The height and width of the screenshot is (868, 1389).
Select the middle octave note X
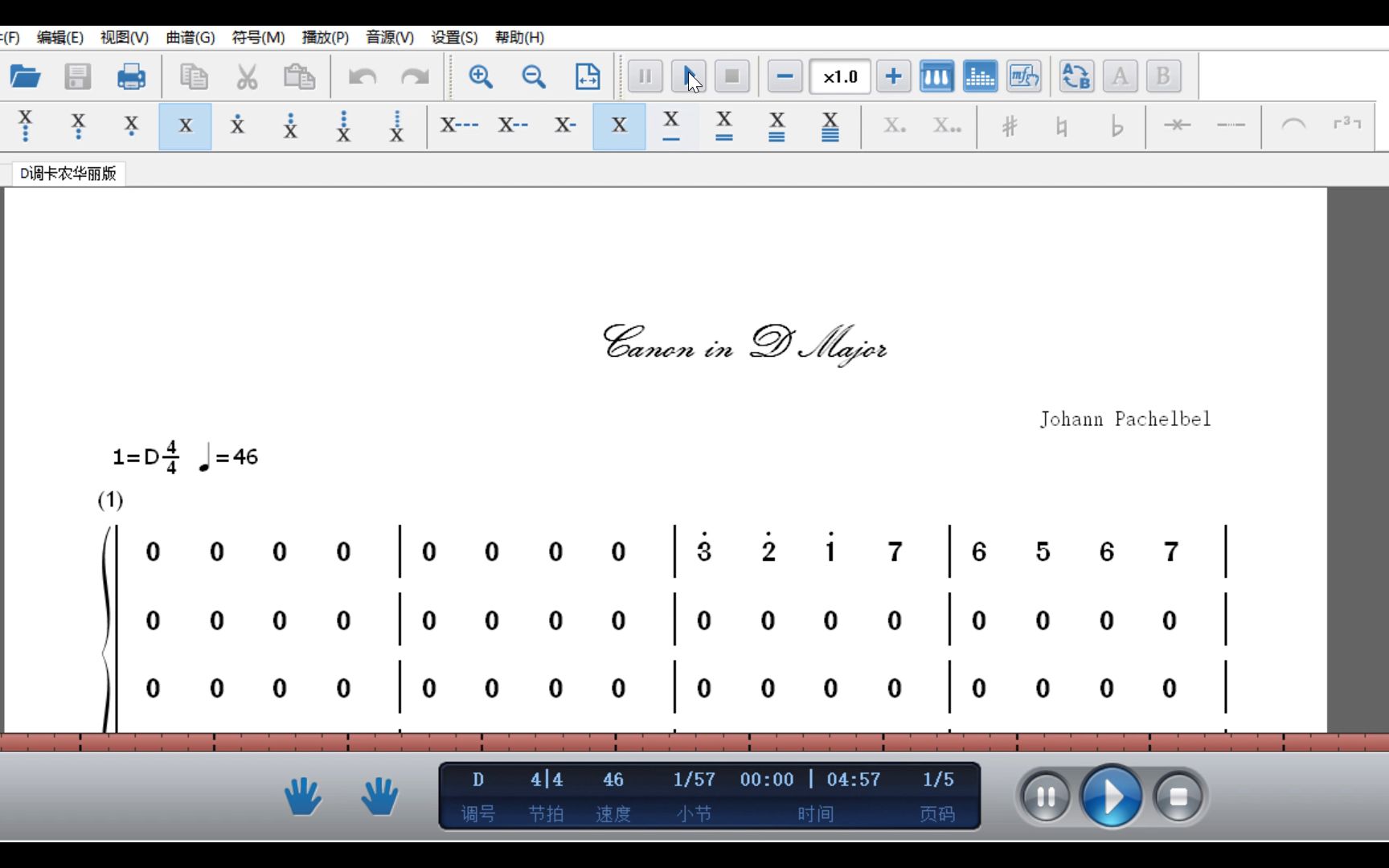tap(185, 126)
